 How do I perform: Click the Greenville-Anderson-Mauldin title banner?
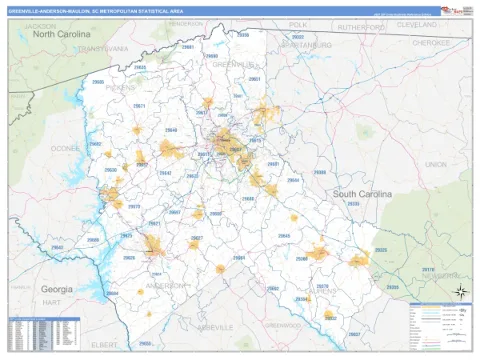(224, 11)
